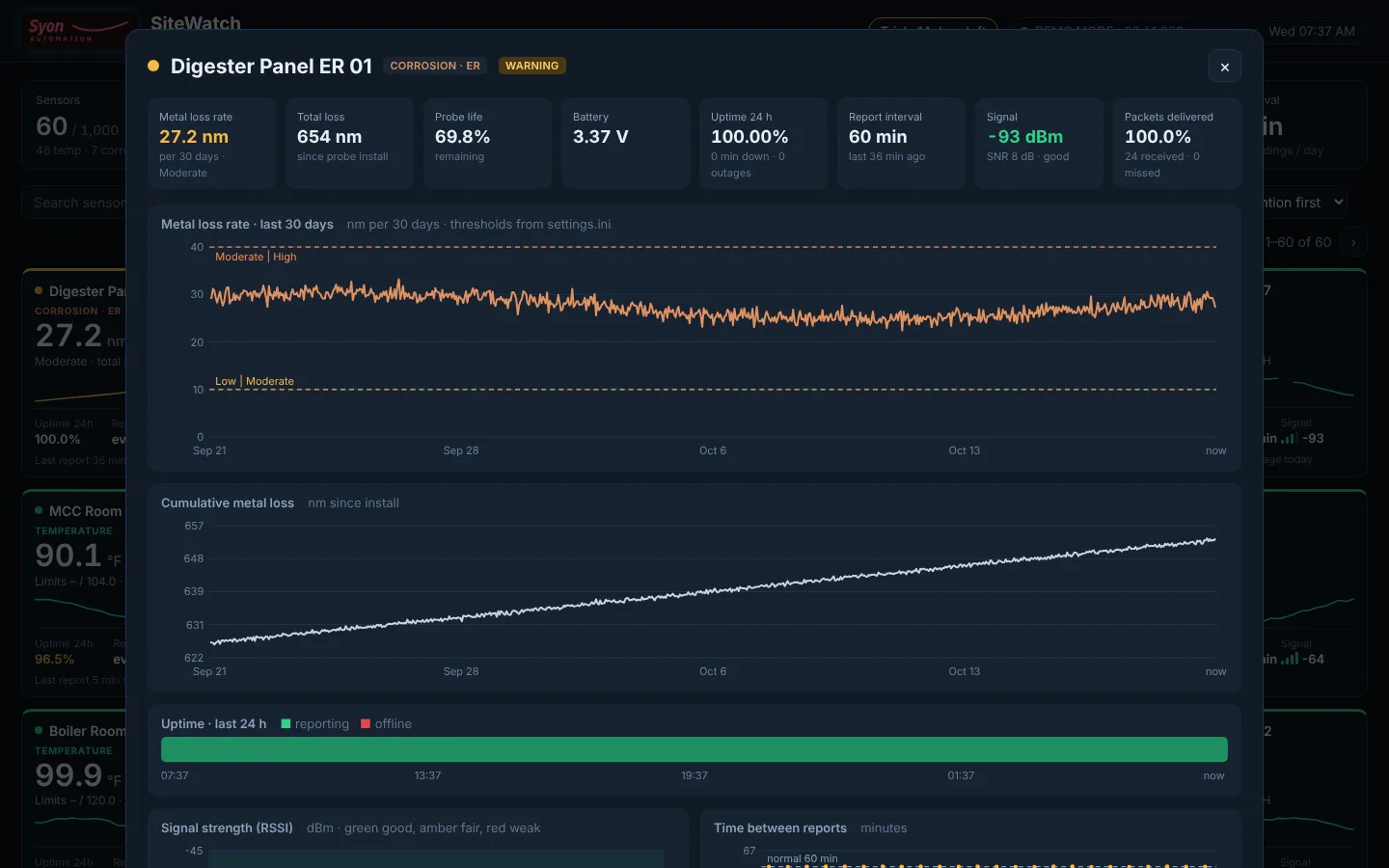Select the Packets delivered 100.0% value

pyautogui.click(x=1158, y=137)
